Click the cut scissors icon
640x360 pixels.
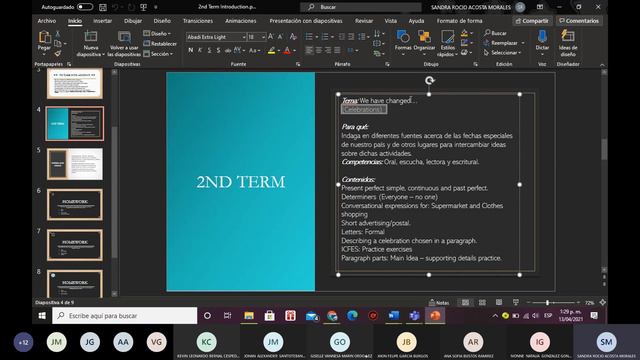58,34
